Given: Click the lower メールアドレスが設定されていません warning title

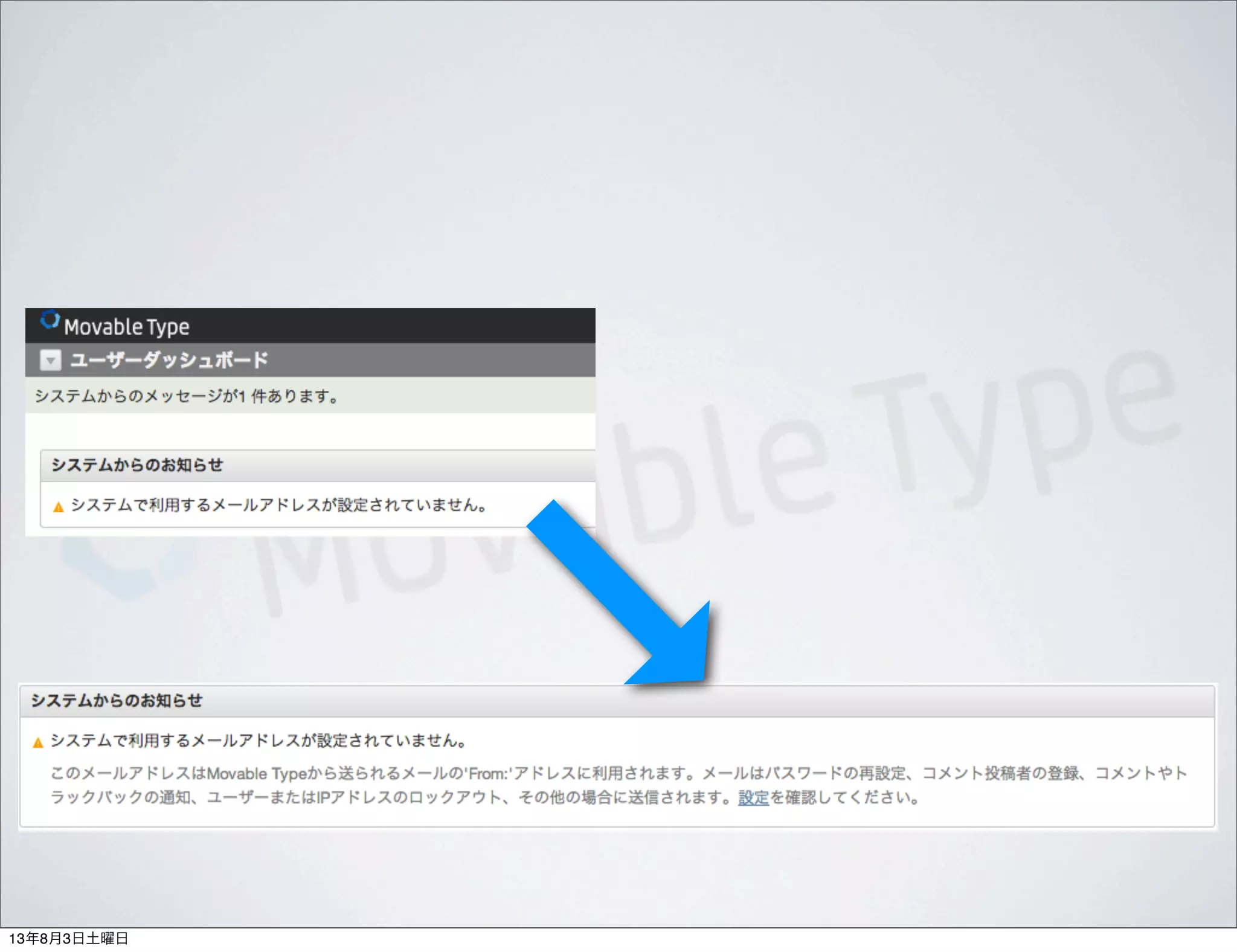Looking at the screenshot, I should (259, 741).
